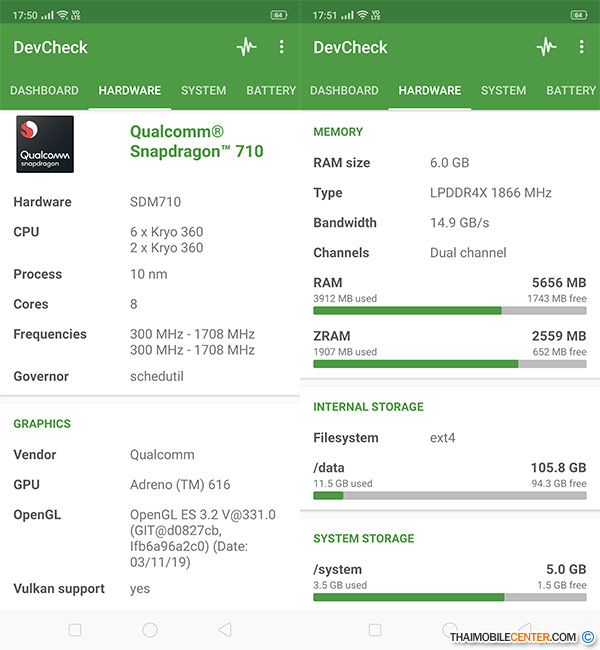Tap the INTERNAL STORAGE section header
Viewport: 600px width, 650px height.
click(368, 407)
